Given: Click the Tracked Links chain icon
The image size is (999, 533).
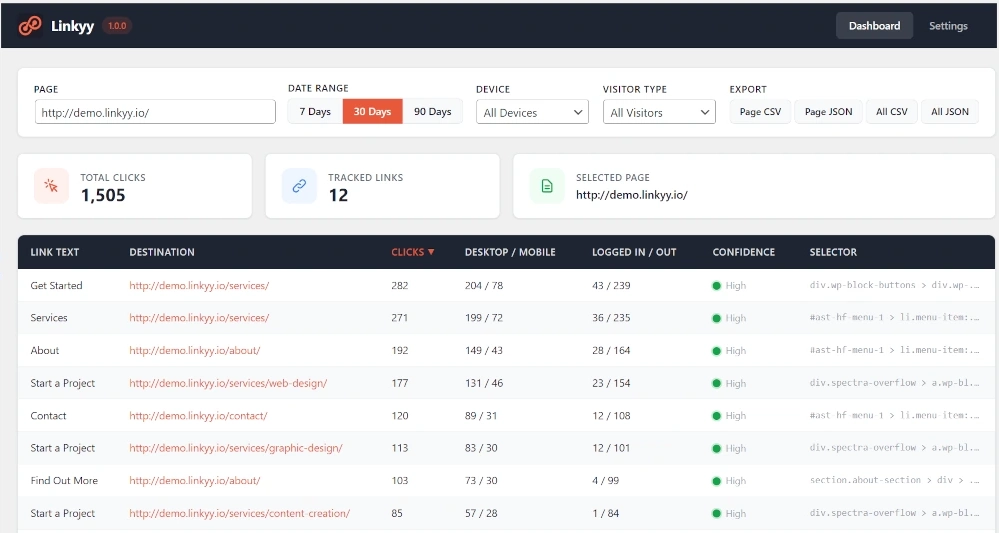Looking at the screenshot, I should tap(299, 186).
